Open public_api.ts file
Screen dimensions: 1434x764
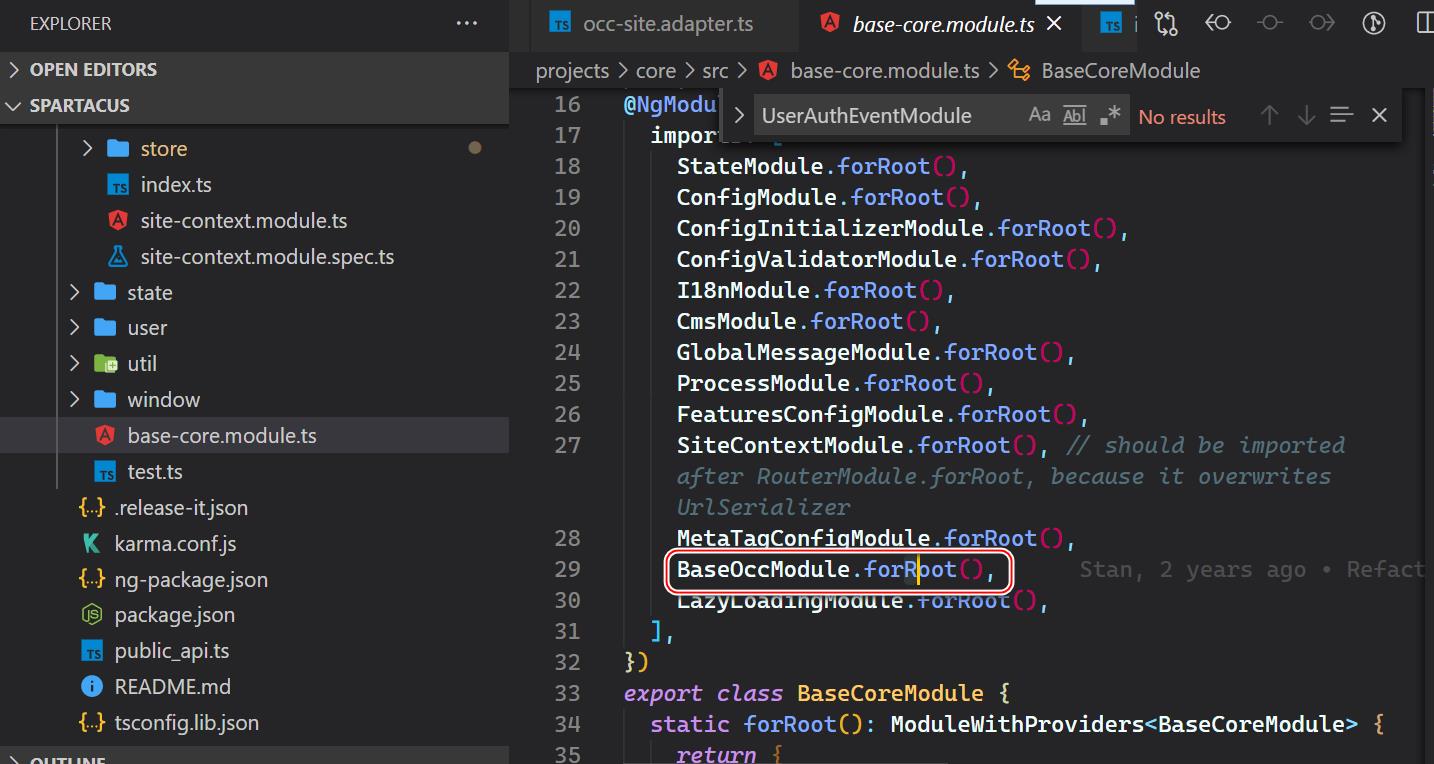click(x=171, y=651)
